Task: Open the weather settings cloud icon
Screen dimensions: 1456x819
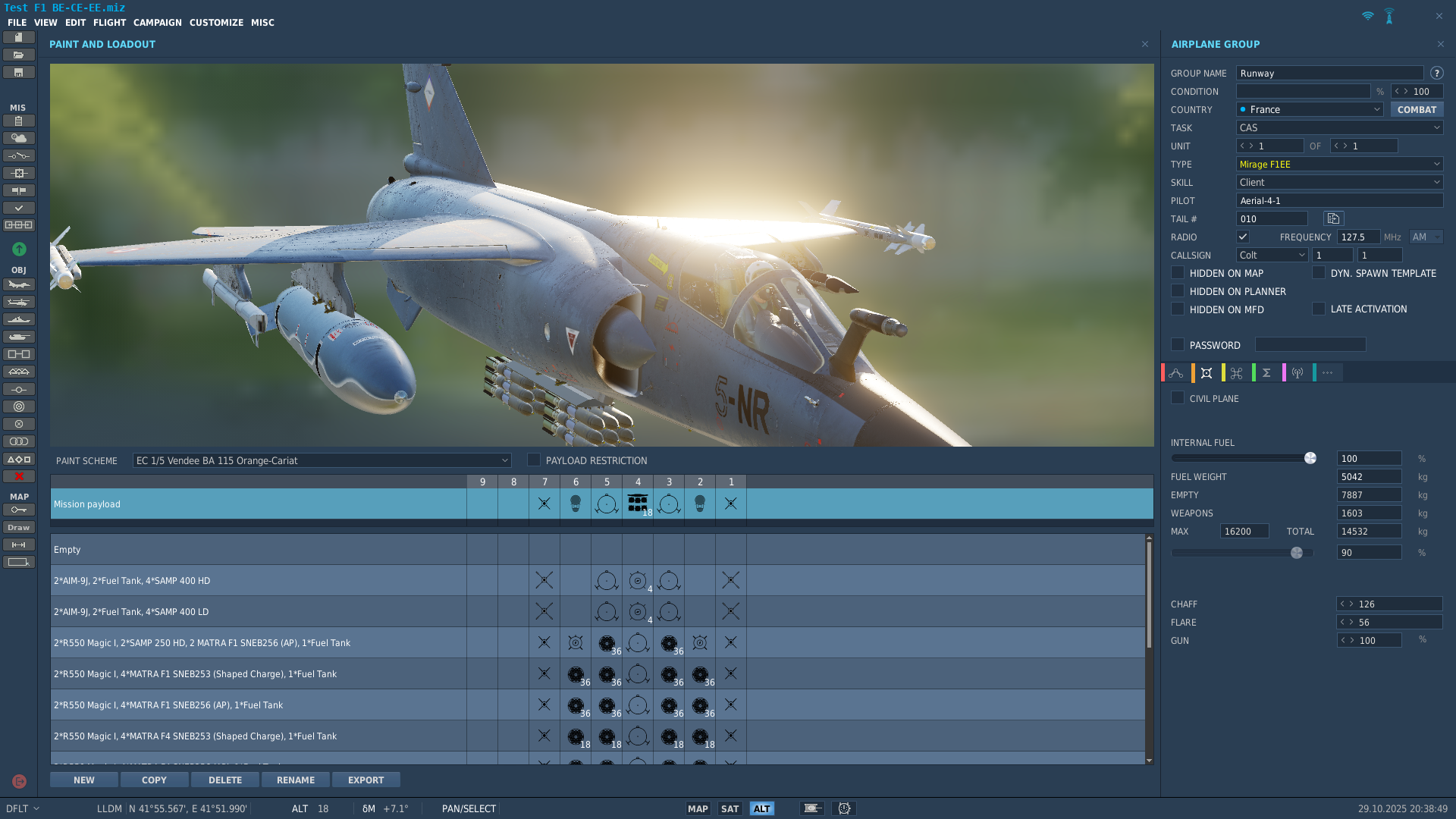Action: pos(19,138)
